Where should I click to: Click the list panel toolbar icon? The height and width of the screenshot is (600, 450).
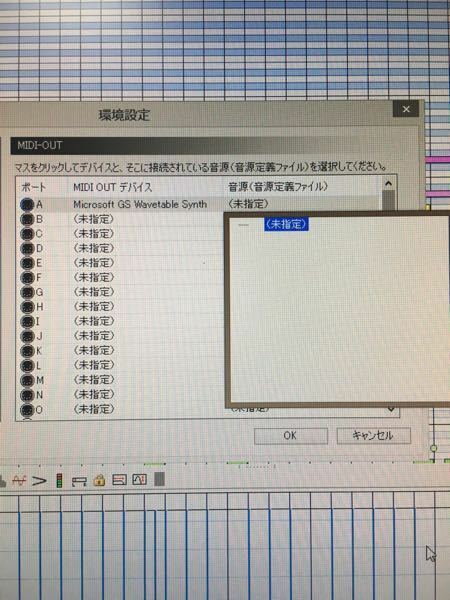coord(119,480)
